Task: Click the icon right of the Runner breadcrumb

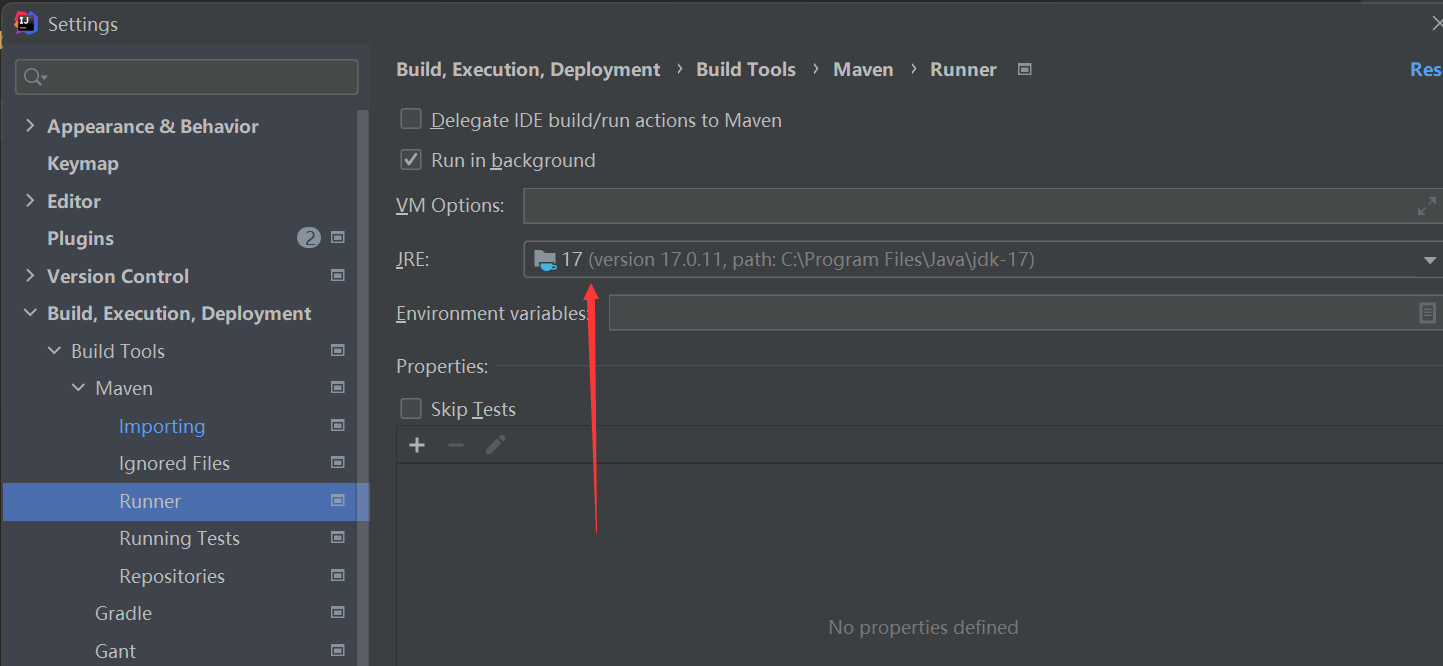Action: (x=1024, y=69)
